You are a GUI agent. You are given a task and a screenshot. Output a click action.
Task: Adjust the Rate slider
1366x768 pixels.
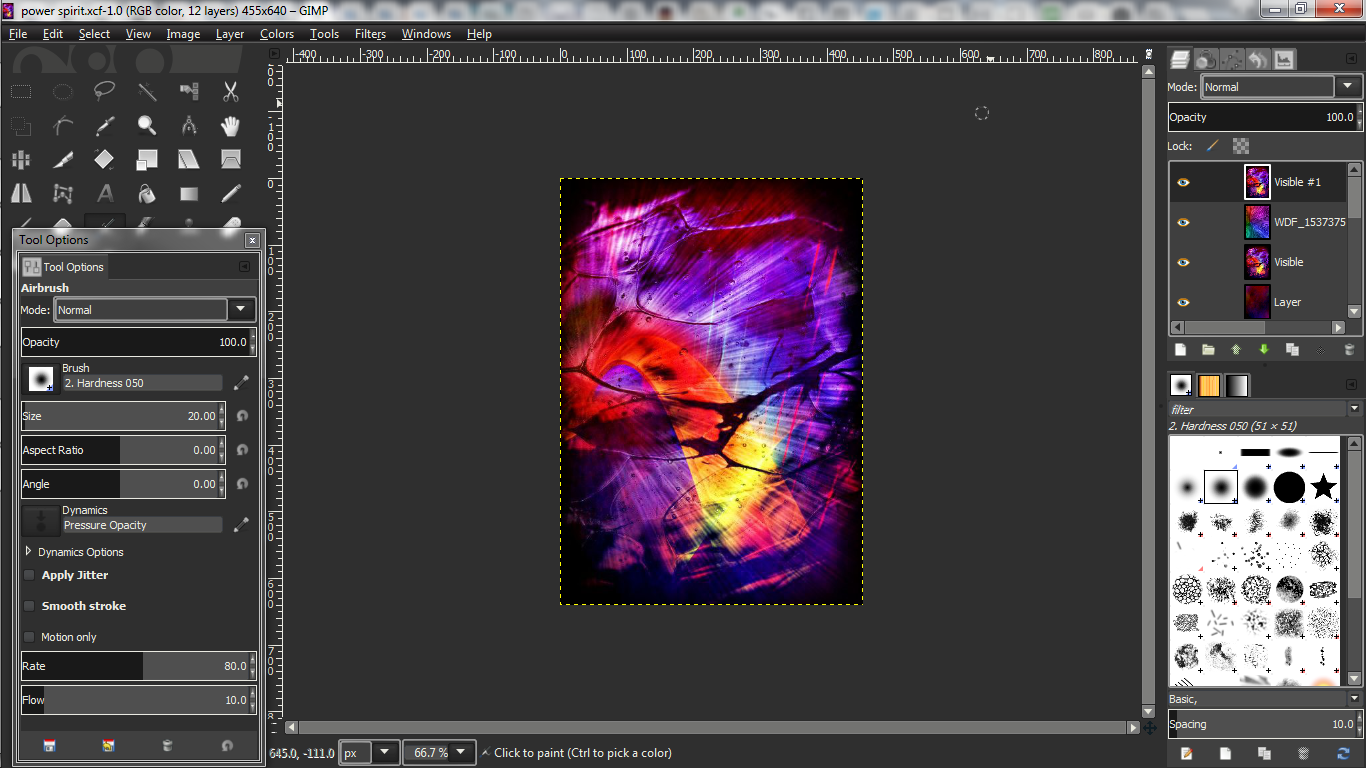click(138, 666)
